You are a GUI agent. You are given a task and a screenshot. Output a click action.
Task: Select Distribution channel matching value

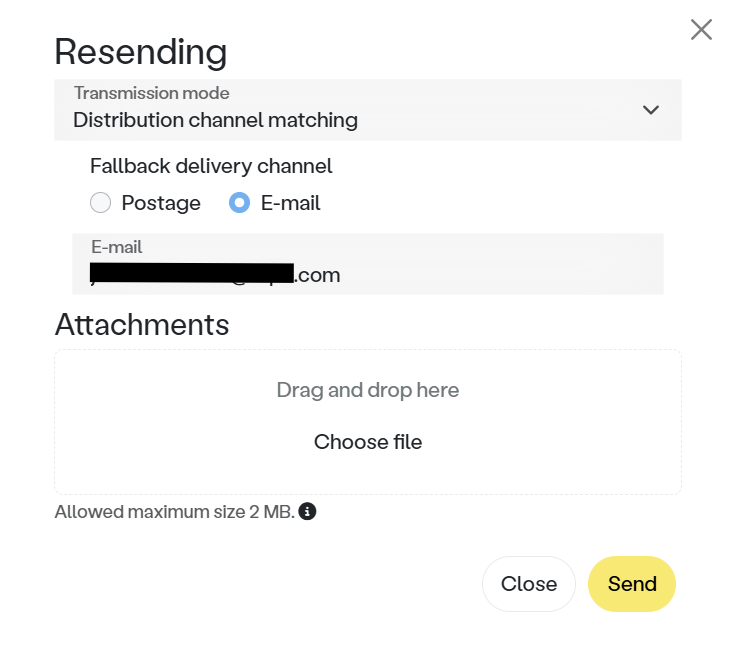215,120
